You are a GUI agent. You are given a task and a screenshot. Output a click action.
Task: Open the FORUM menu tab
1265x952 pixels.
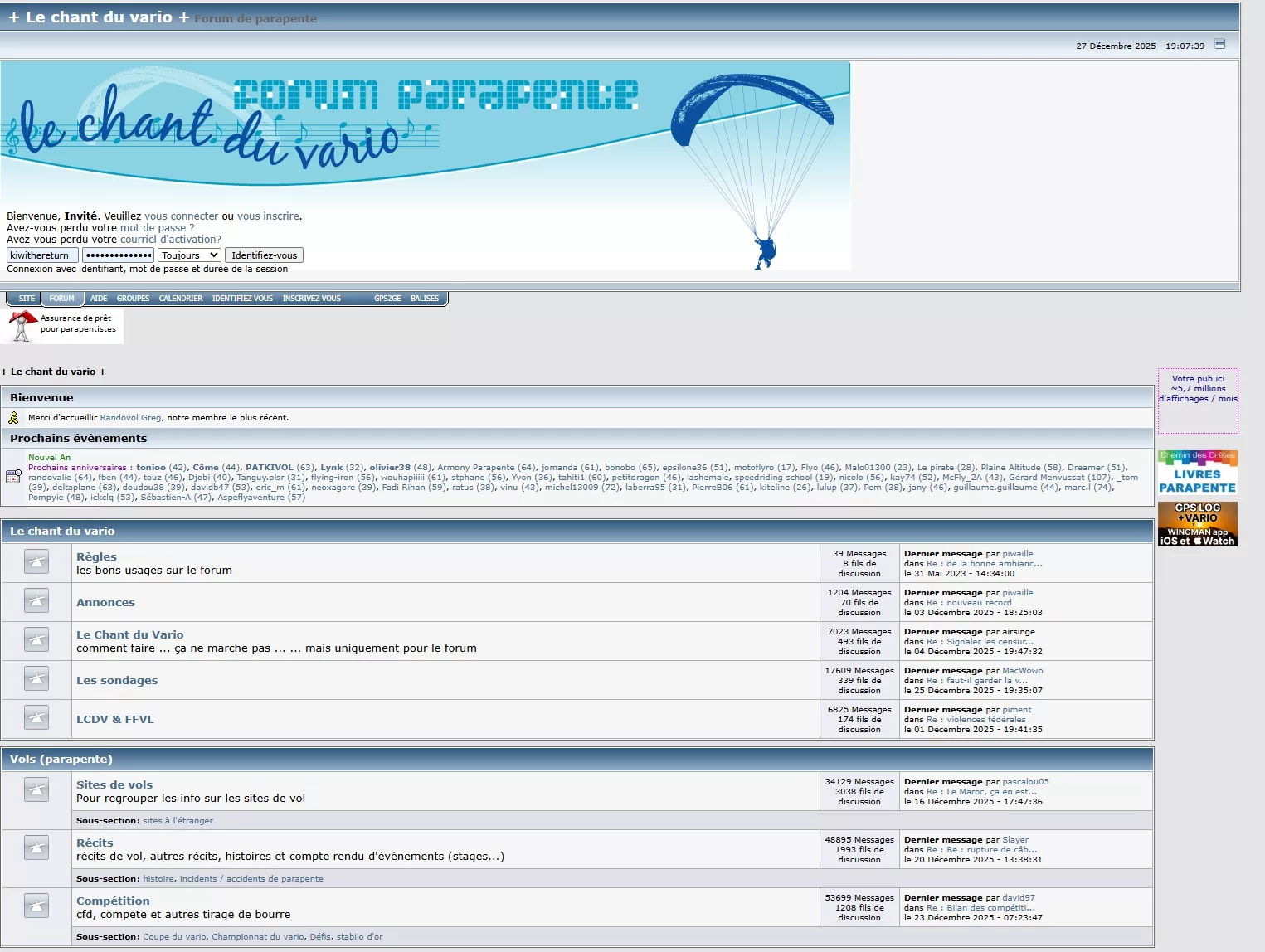(61, 299)
